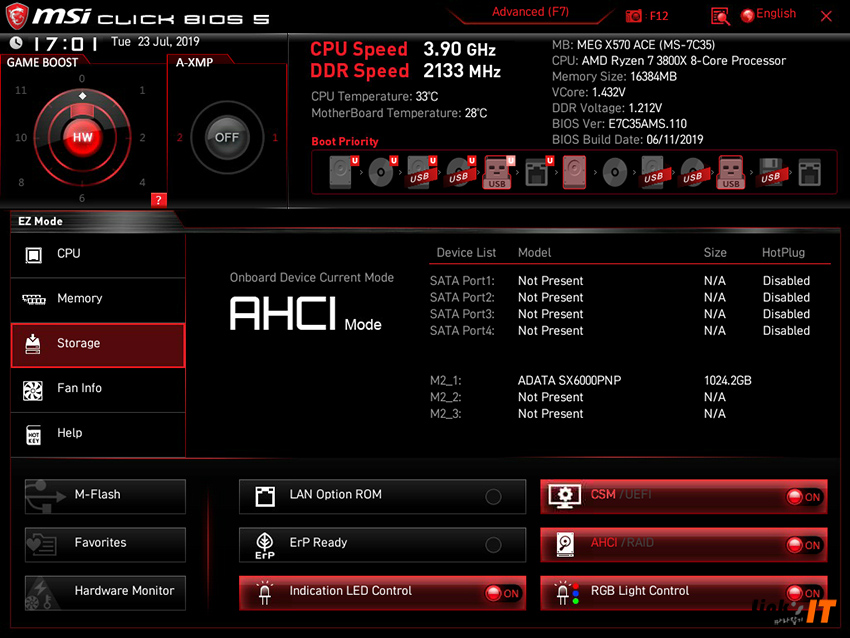Click the SATA Port4 row label
This screenshot has width=850, height=638.
tap(462, 331)
